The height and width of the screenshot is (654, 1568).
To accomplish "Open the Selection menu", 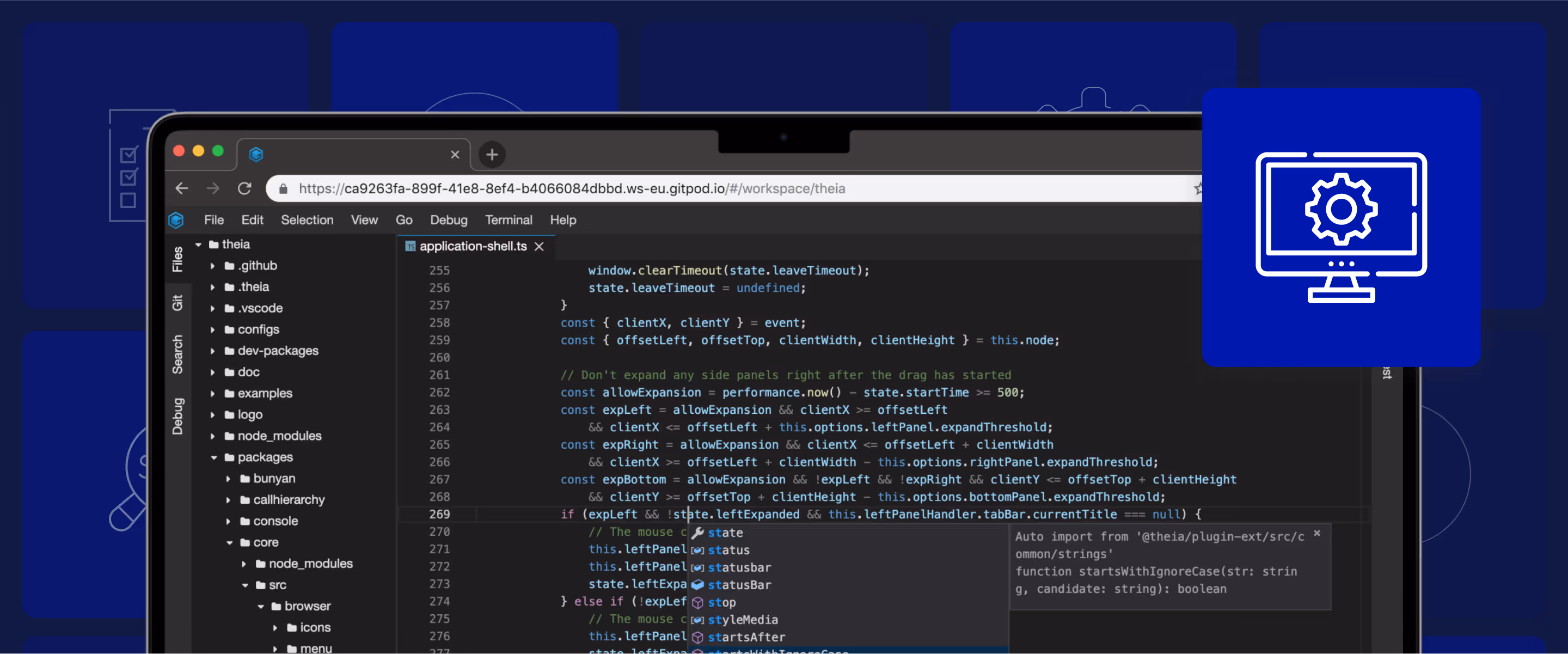I will pyautogui.click(x=307, y=220).
